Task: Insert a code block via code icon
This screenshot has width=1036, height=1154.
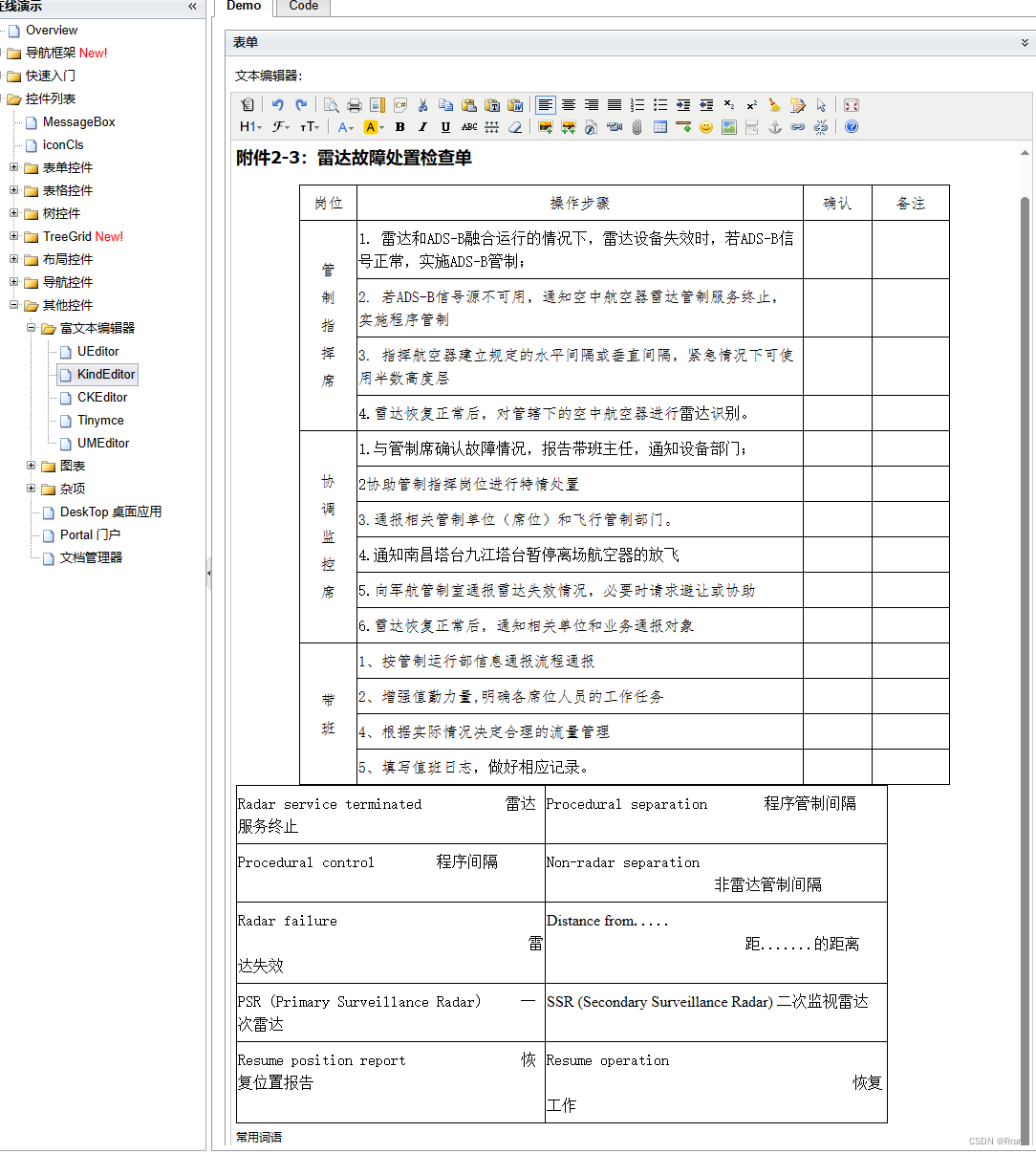Action: [400, 105]
